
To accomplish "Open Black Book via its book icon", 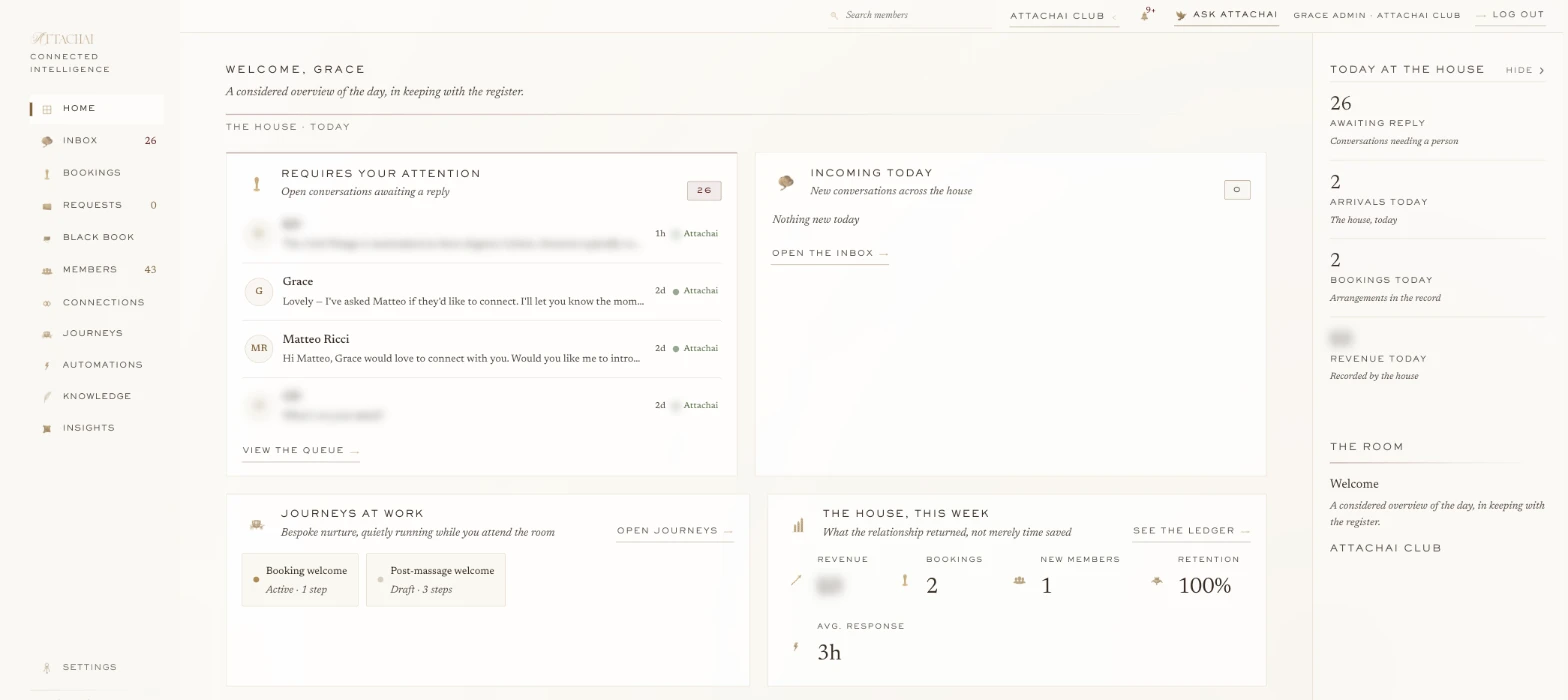I will coord(47,238).
